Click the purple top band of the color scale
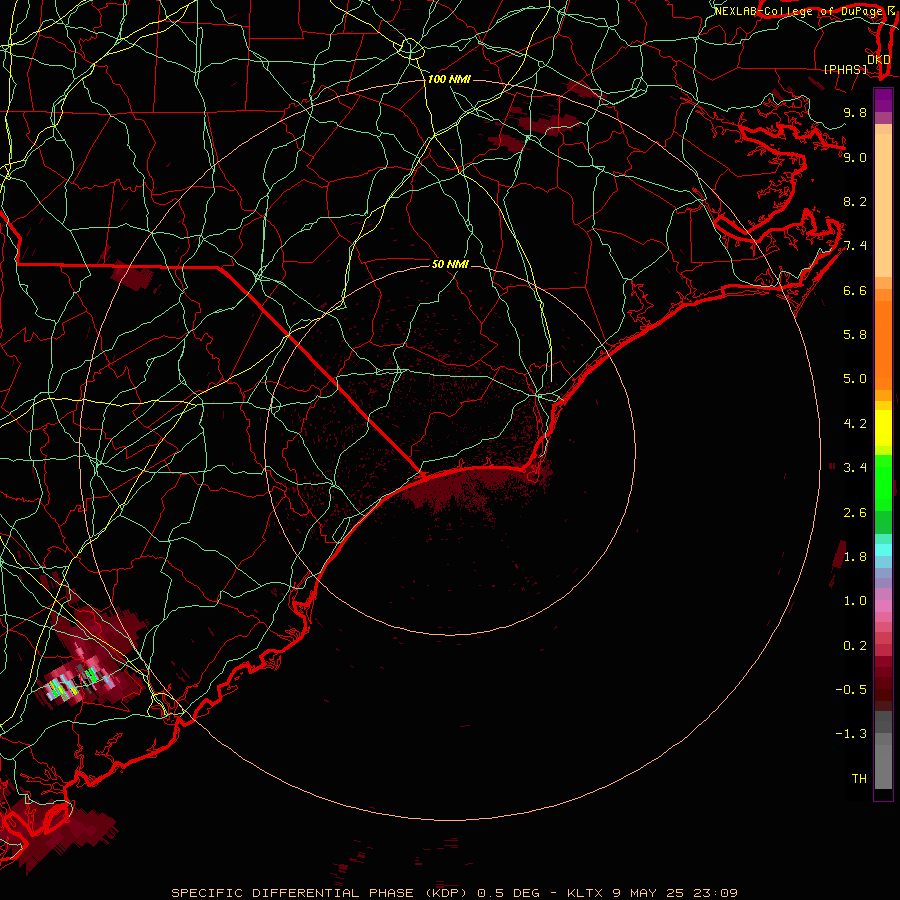The height and width of the screenshot is (900, 900). (x=883, y=100)
